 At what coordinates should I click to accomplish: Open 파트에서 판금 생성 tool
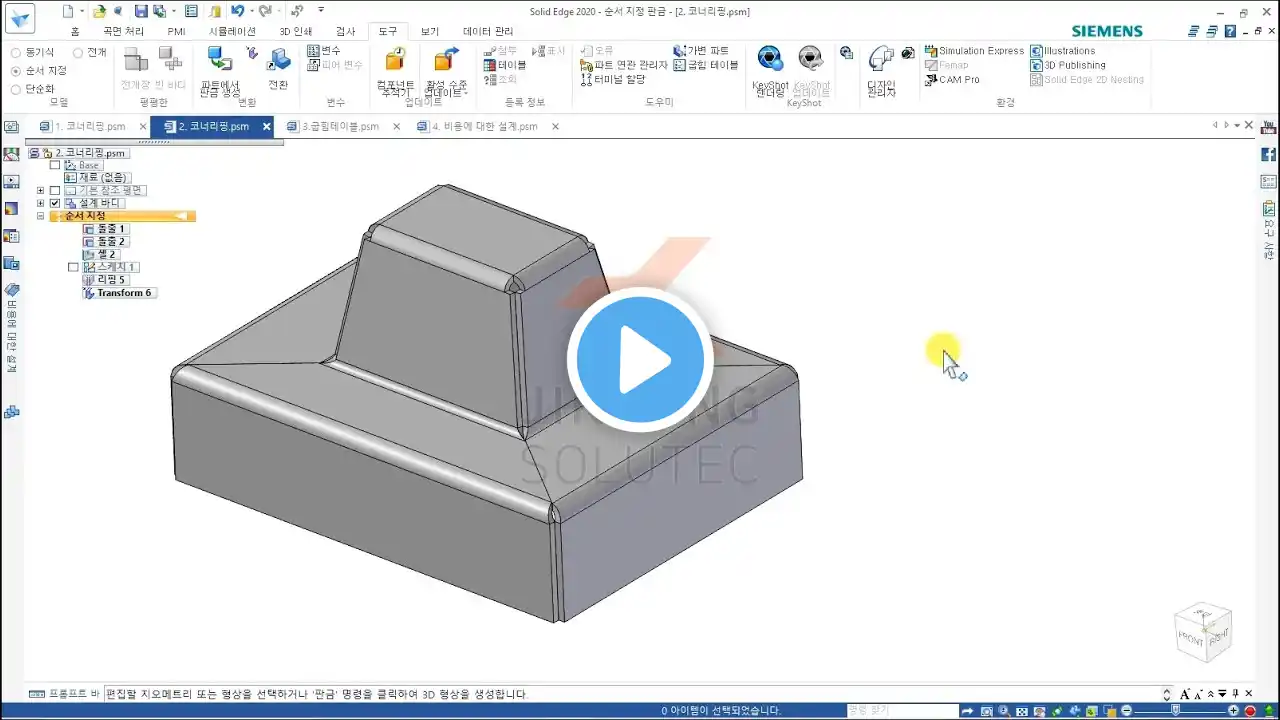point(221,72)
